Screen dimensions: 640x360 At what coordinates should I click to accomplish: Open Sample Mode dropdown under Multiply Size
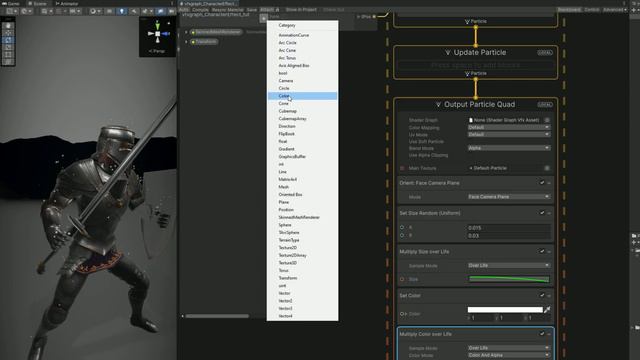(x=509, y=265)
